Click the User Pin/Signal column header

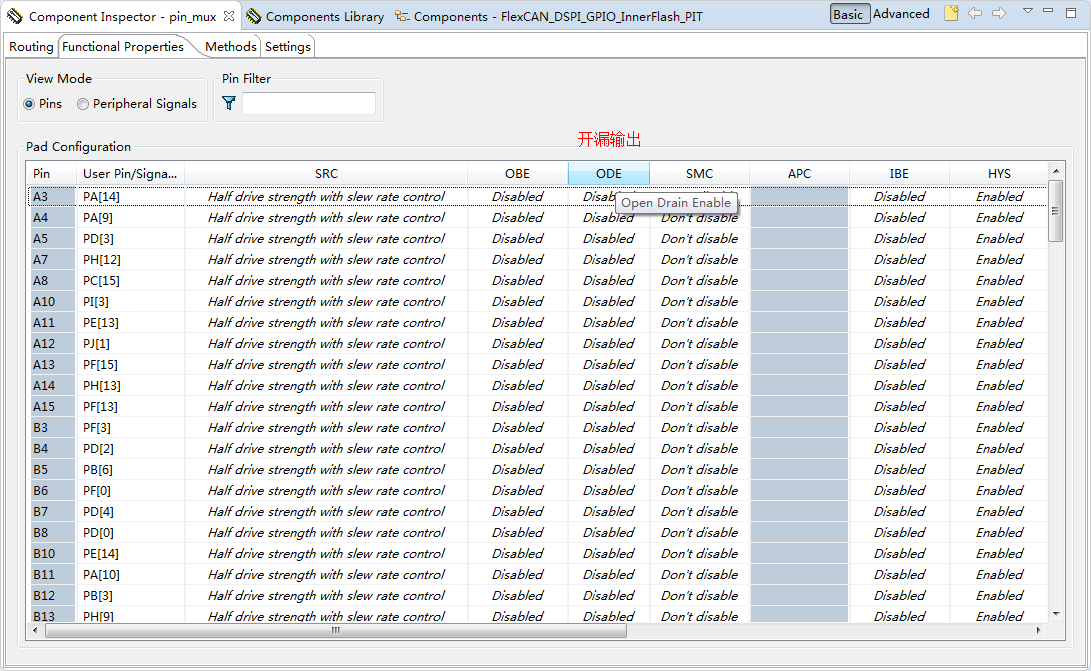click(130, 173)
